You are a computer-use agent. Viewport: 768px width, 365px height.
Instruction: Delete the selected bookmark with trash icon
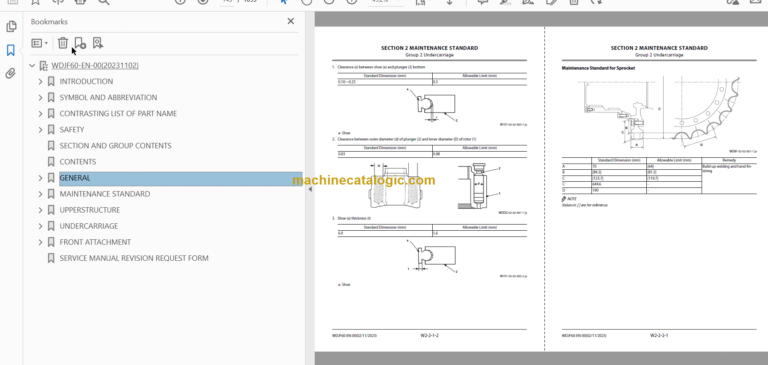tap(62, 43)
